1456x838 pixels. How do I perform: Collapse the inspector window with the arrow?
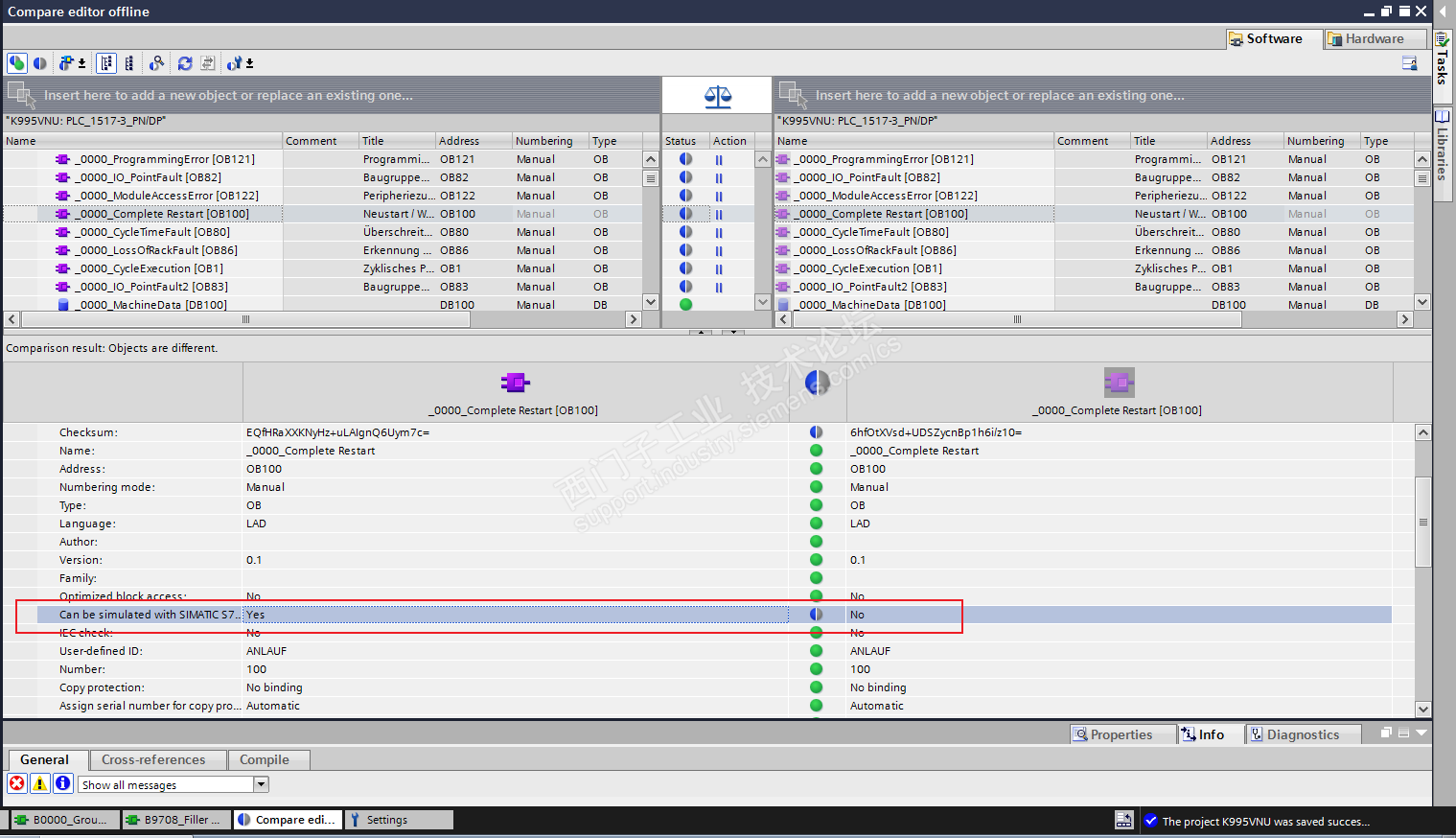pos(1421,733)
